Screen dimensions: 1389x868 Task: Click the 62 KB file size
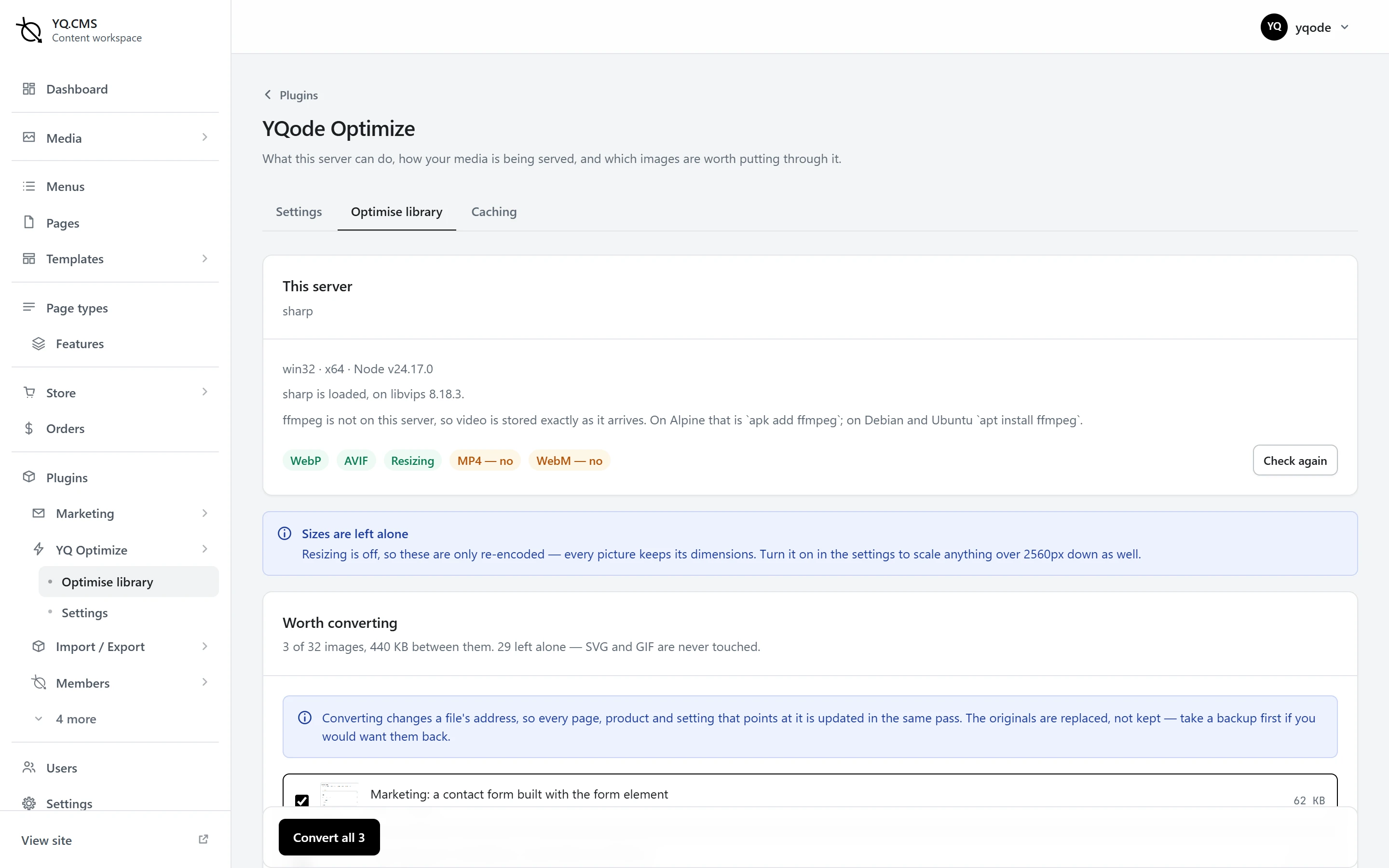[1309, 800]
